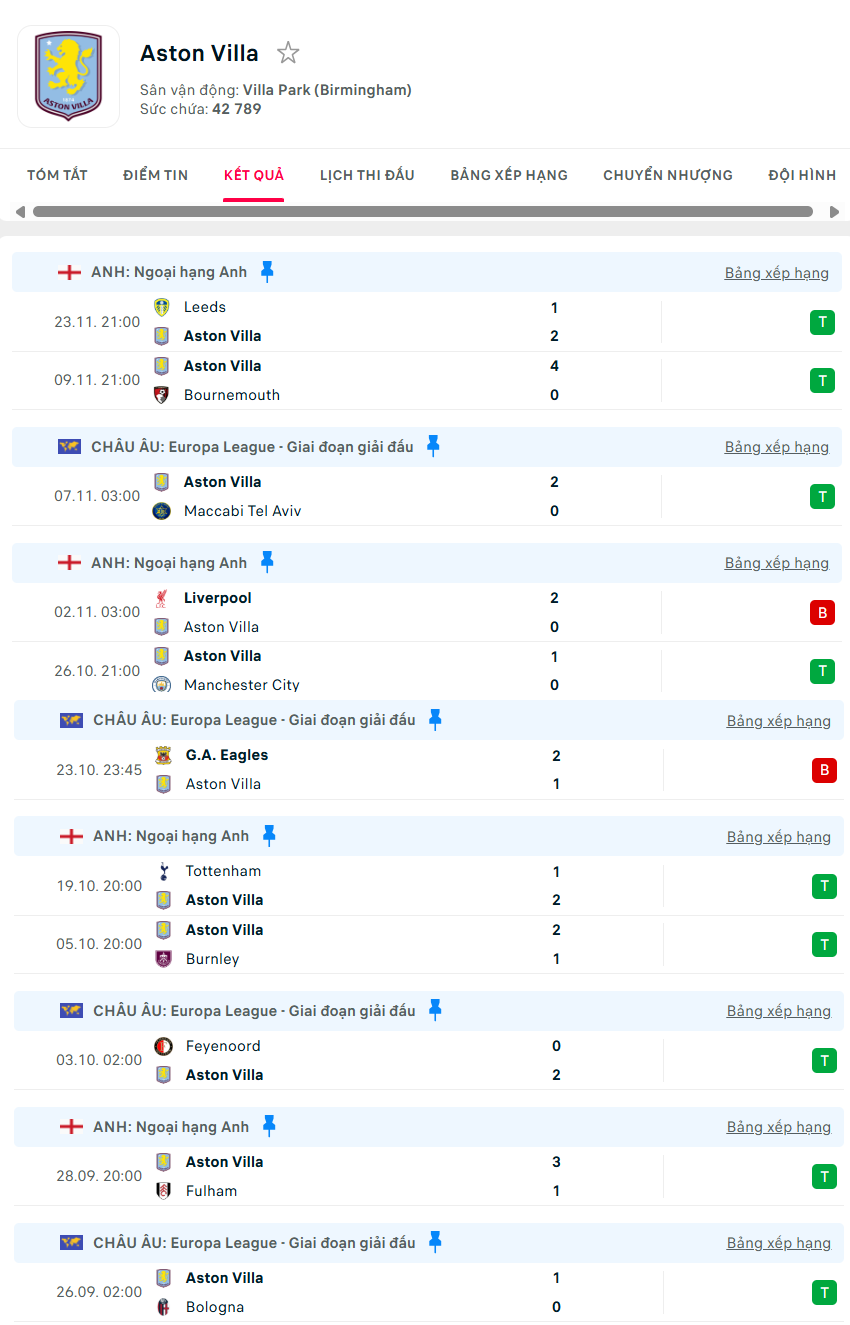Click the favorite star next to Aston Villa
The image size is (850, 1325).
(288, 53)
